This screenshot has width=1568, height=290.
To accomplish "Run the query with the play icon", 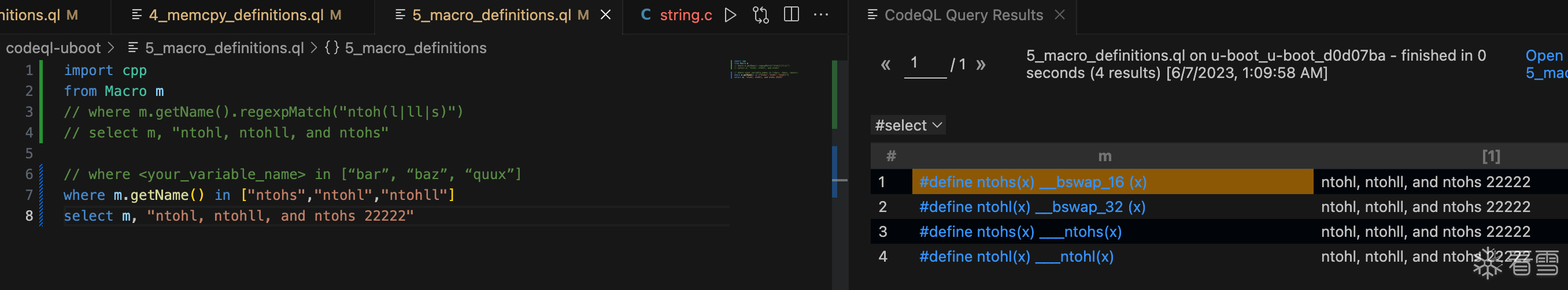I will pos(730,14).
